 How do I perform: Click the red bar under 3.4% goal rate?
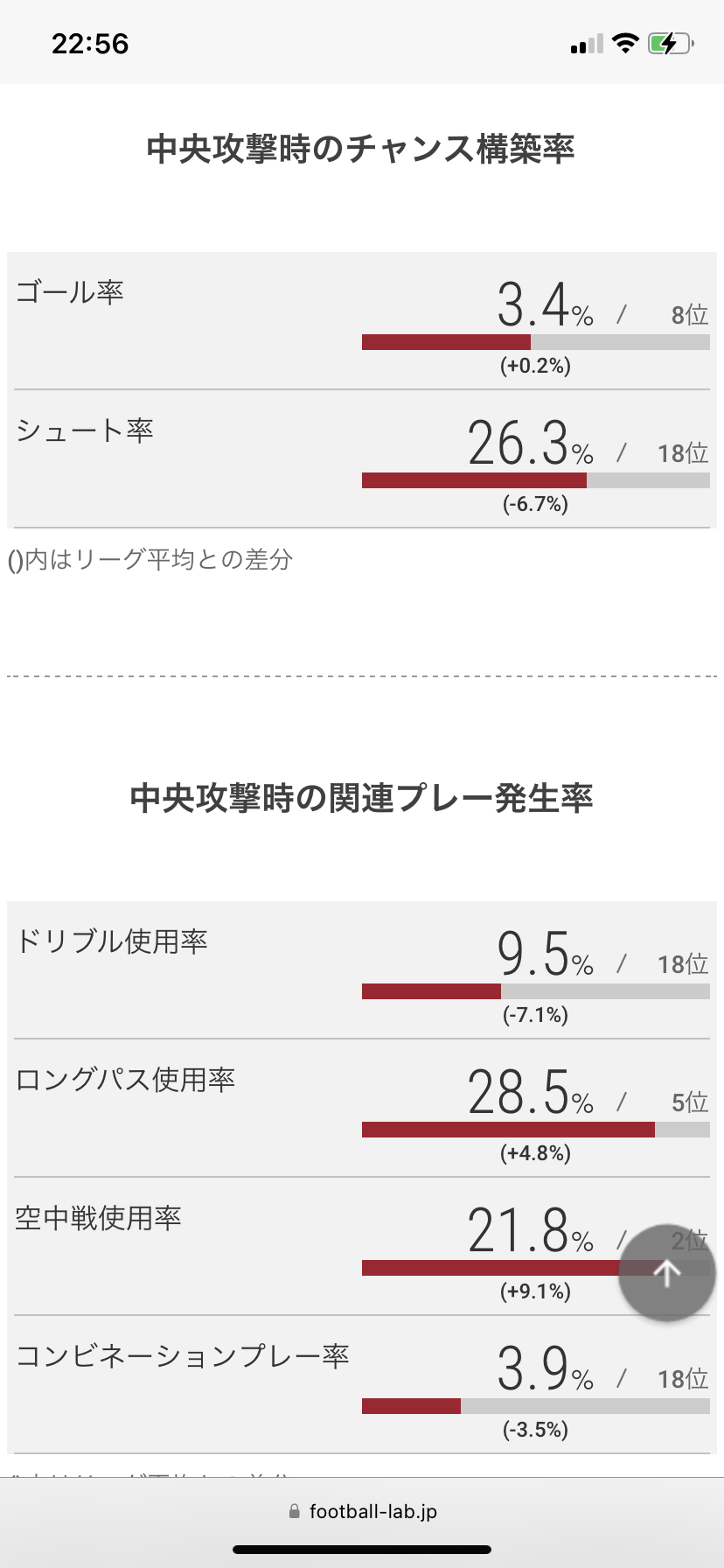click(x=446, y=342)
